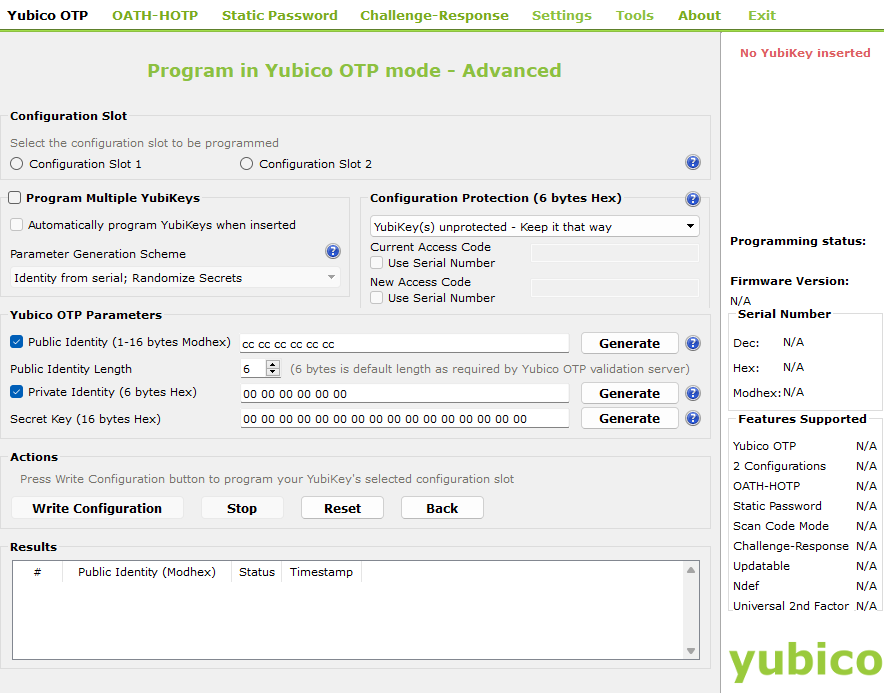Click the Back button
This screenshot has height=693, width=884.
(x=442, y=508)
